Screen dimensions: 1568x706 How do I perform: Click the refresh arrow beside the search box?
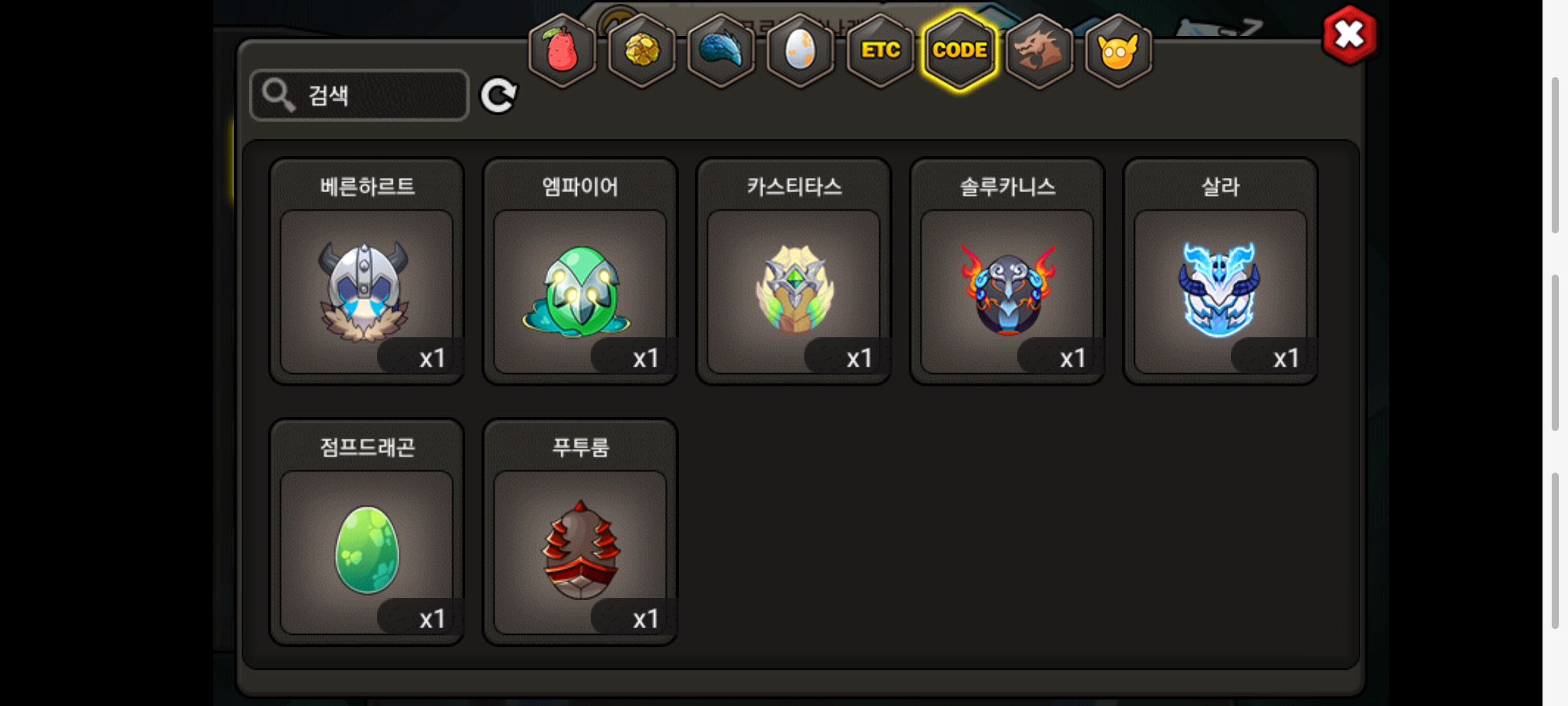(x=498, y=96)
